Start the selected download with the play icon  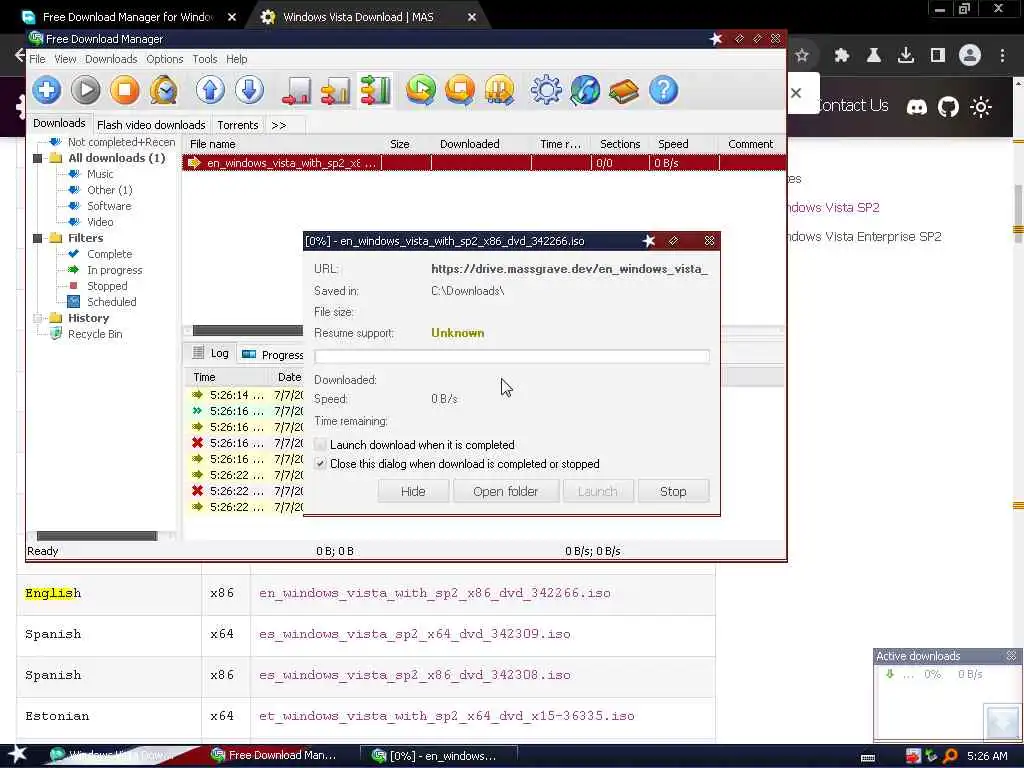pyautogui.click(x=86, y=89)
